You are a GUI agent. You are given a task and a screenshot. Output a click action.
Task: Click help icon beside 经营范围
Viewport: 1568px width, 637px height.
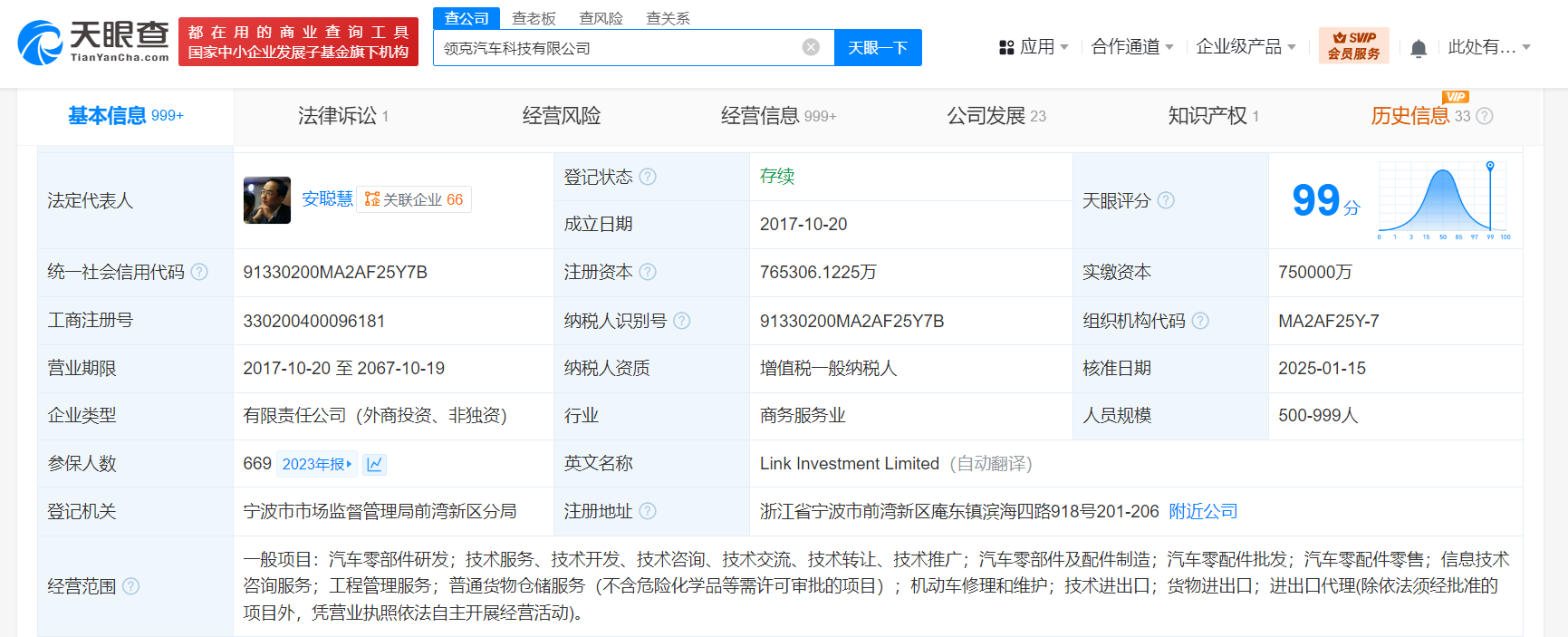point(131,586)
